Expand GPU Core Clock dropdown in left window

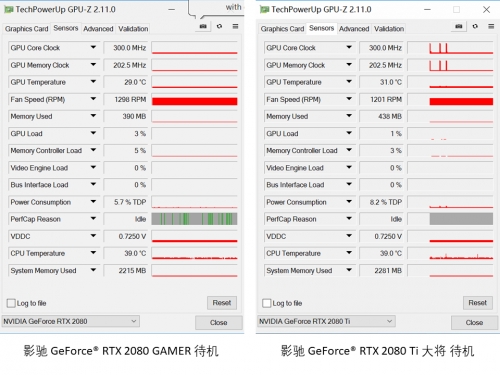[x=93, y=48]
